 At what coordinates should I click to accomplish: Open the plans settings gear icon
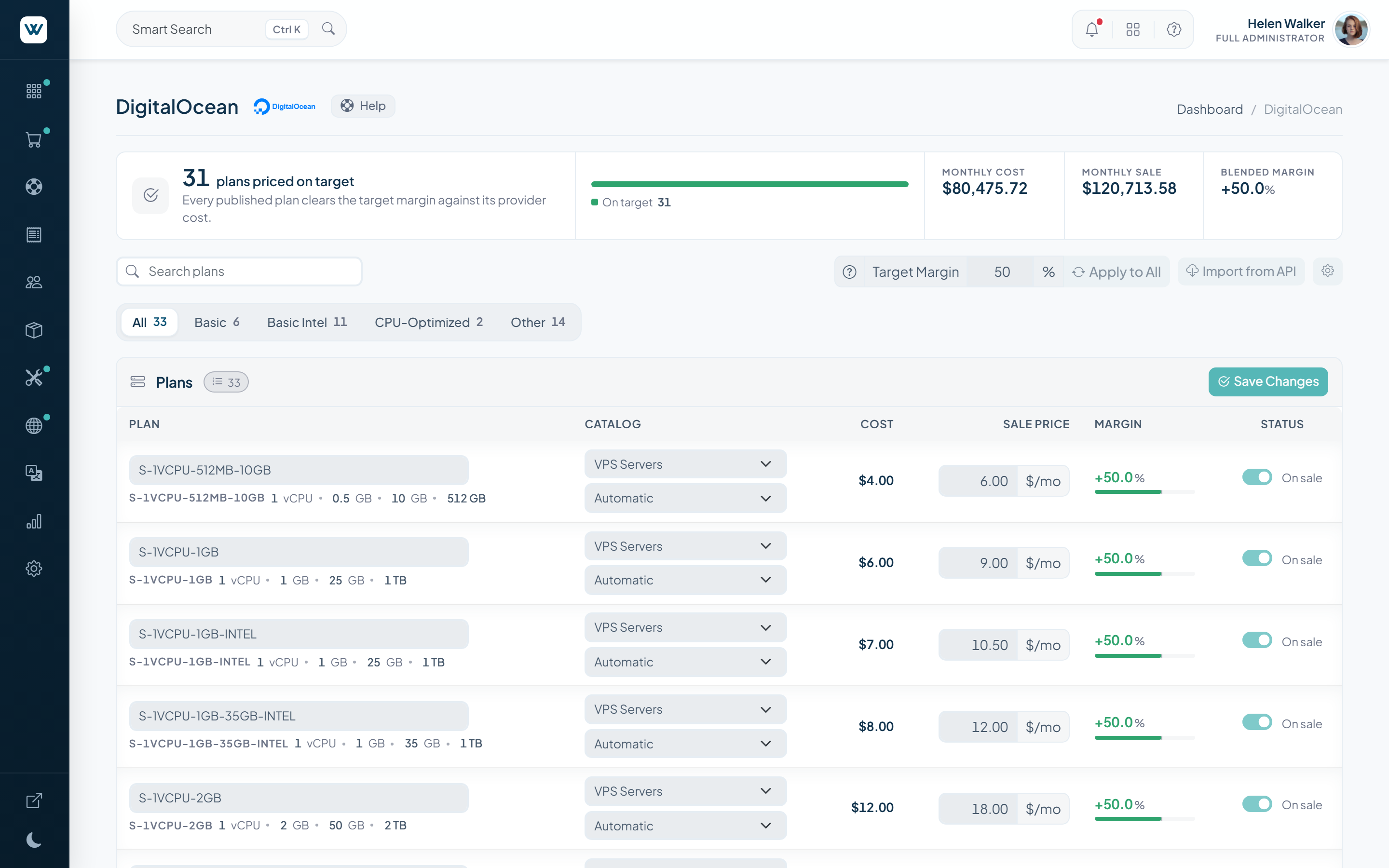point(1328,271)
